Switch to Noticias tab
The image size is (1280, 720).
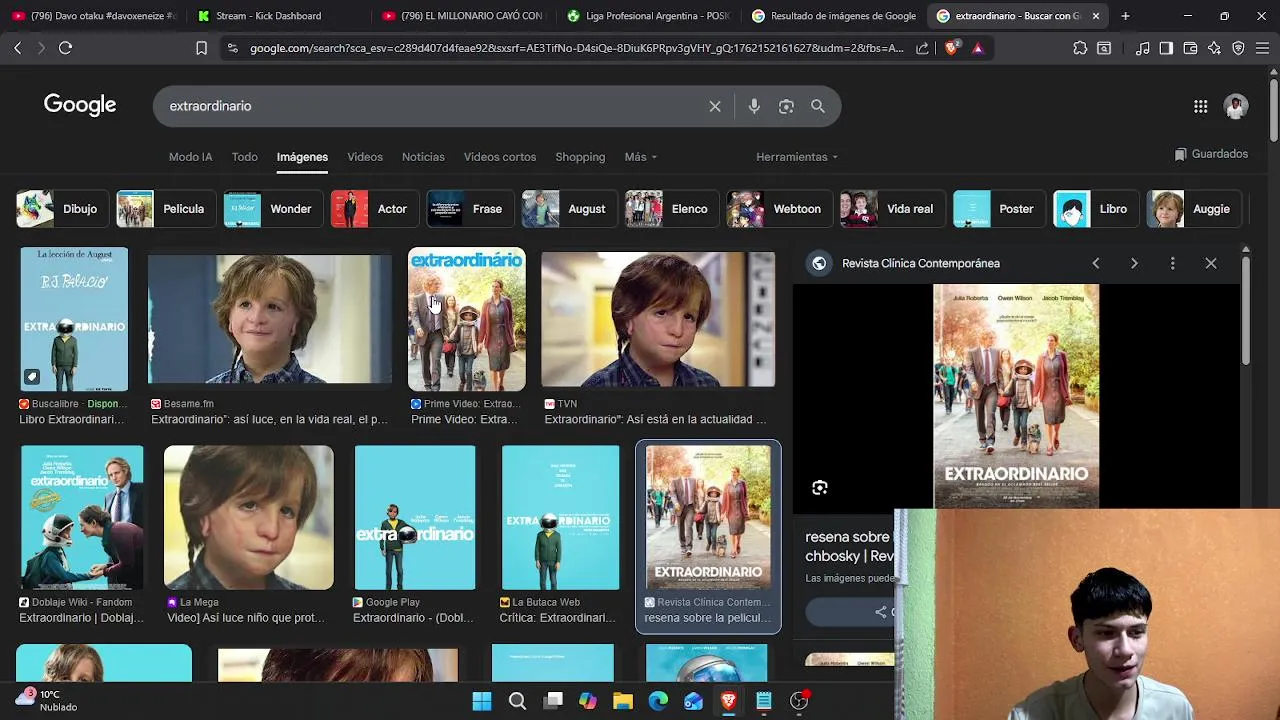pyautogui.click(x=423, y=157)
